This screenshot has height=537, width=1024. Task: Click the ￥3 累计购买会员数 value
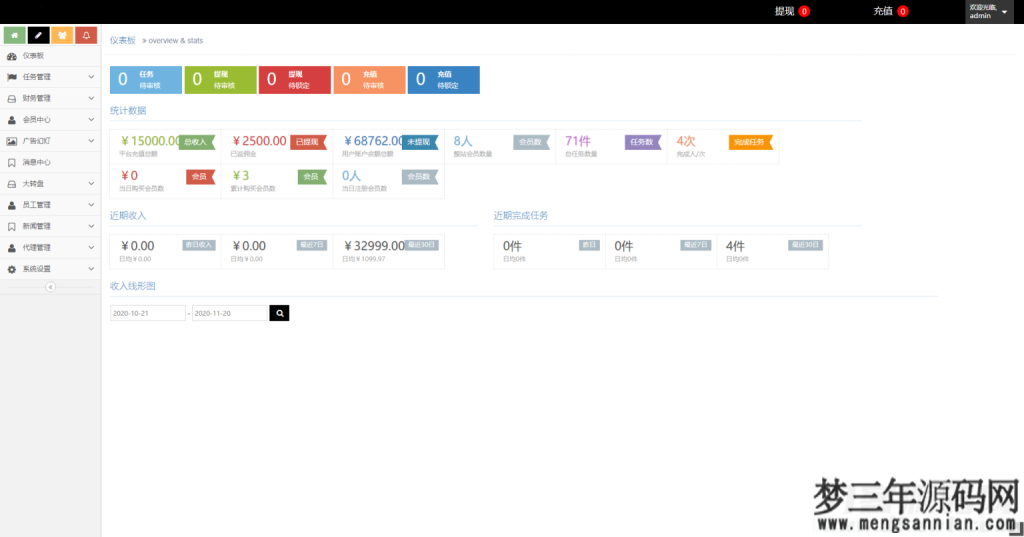pos(241,176)
